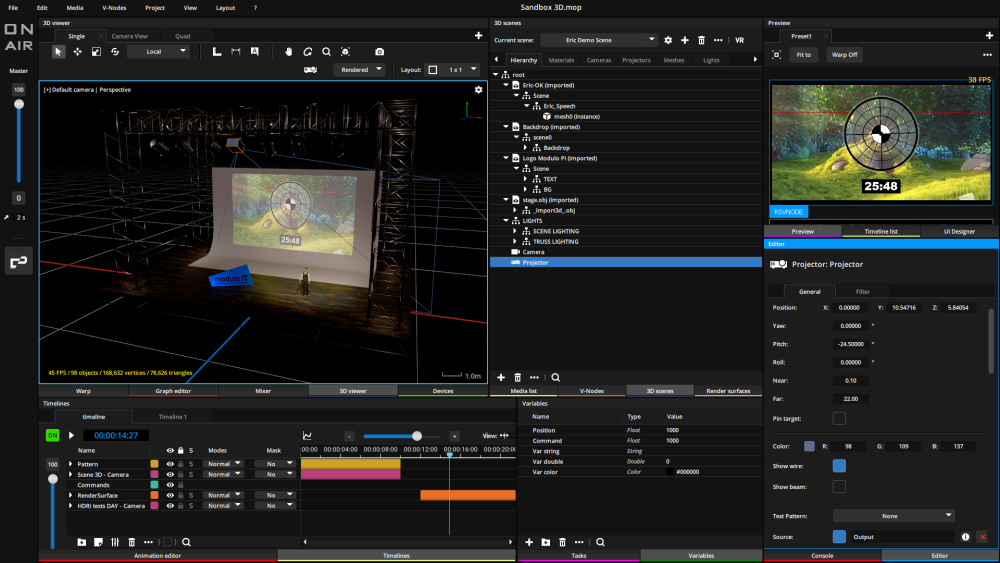Click the Fit to button
1000x563 pixels.
click(803, 54)
